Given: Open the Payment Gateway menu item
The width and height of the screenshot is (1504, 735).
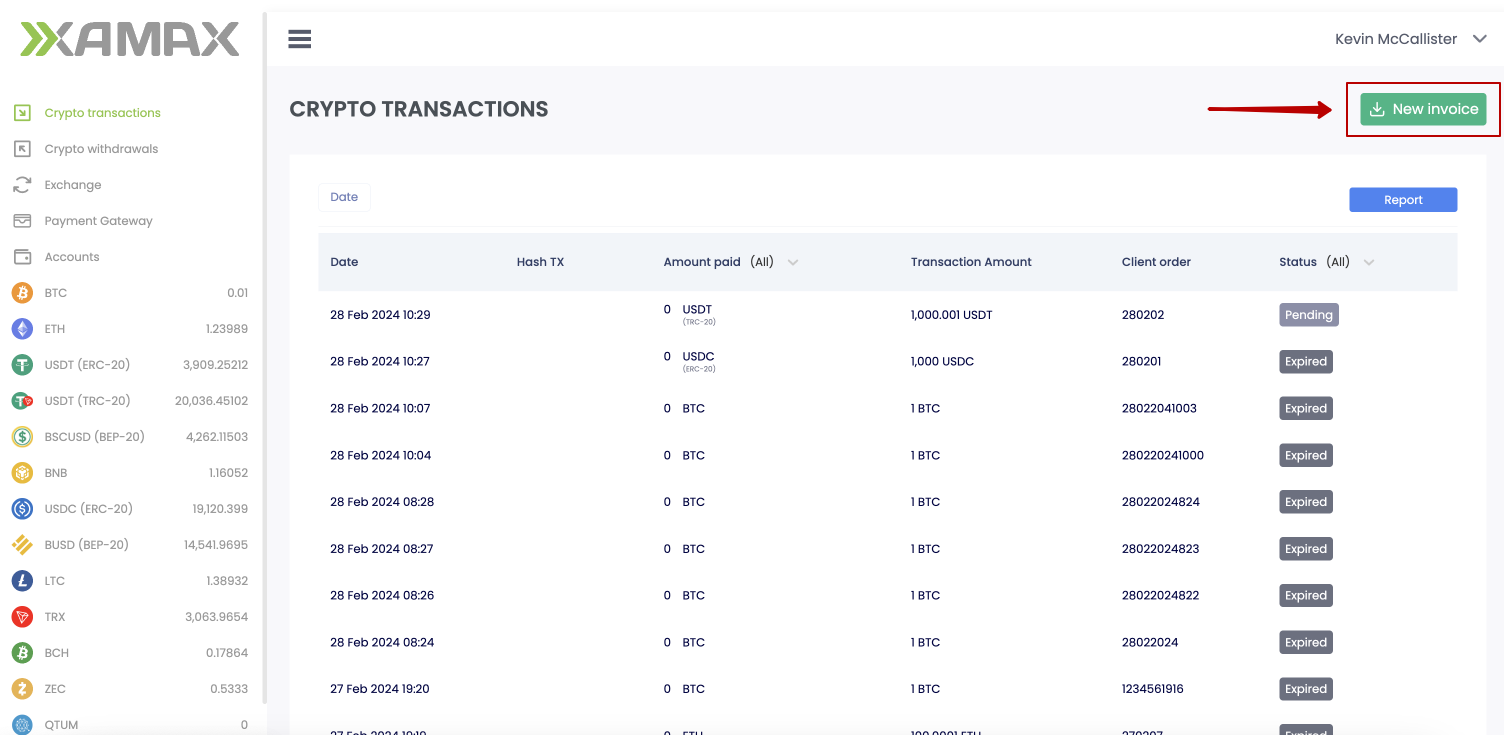Looking at the screenshot, I should (x=98, y=221).
